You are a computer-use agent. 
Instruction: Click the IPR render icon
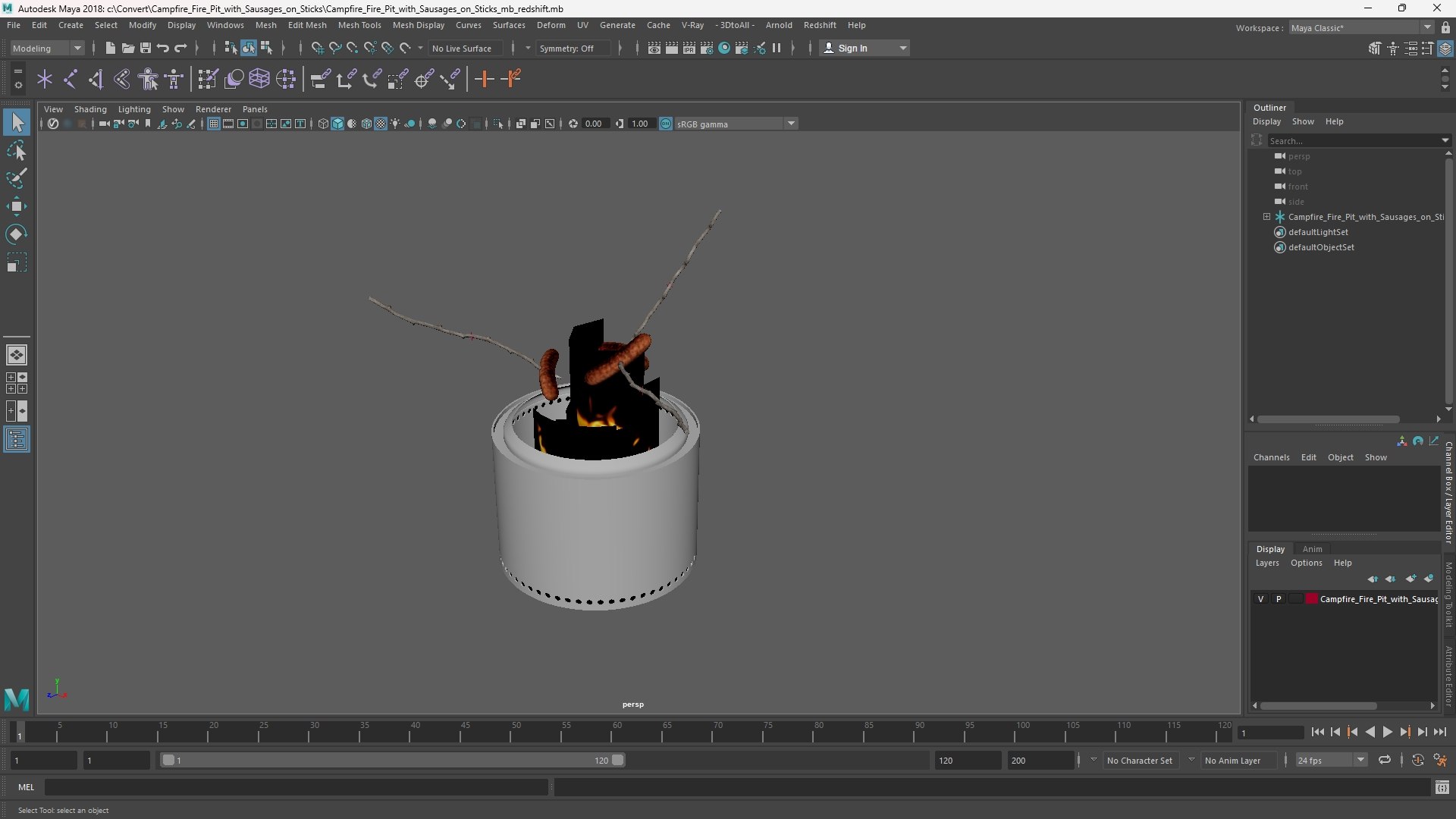689,48
